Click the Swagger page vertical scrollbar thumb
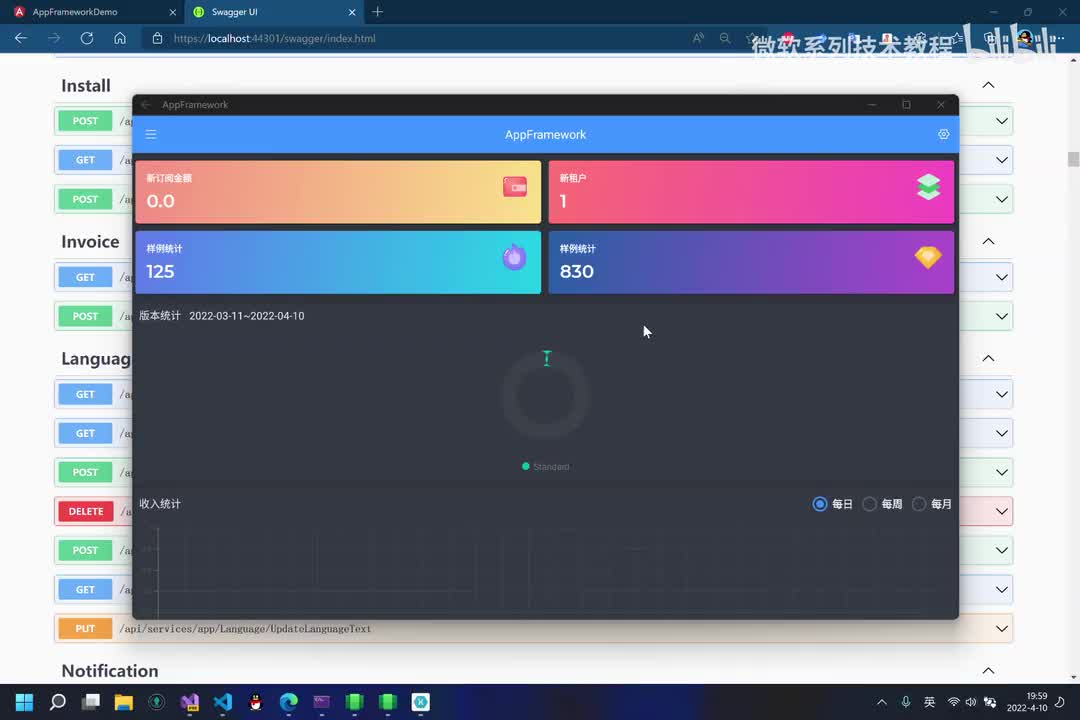Screen dimensions: 1080x720 click(1073, 159)
